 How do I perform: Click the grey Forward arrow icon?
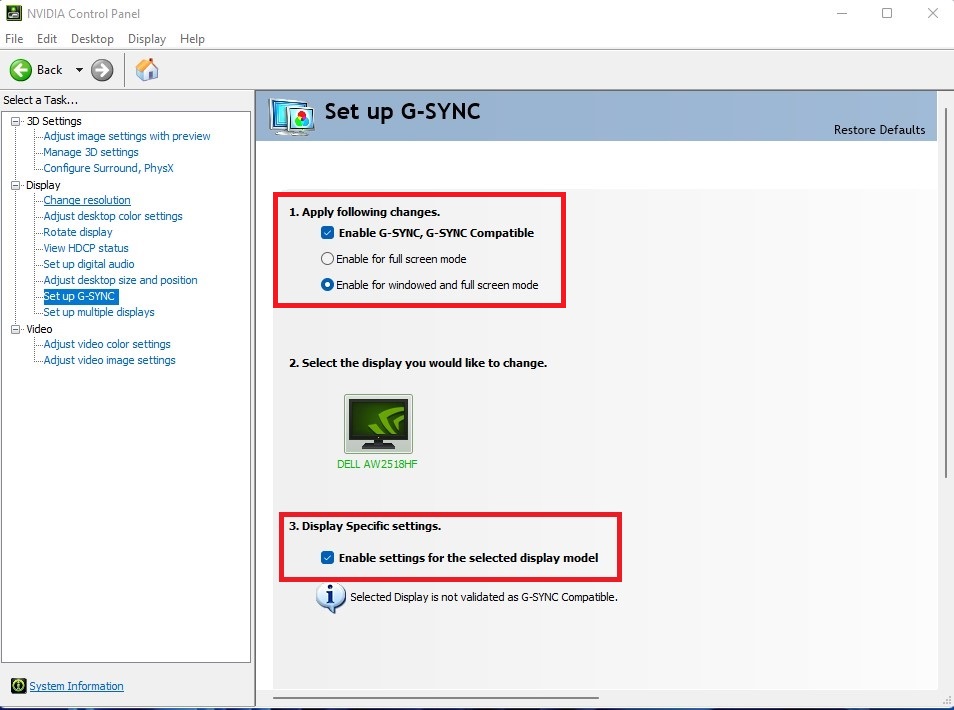click(102, 70)
